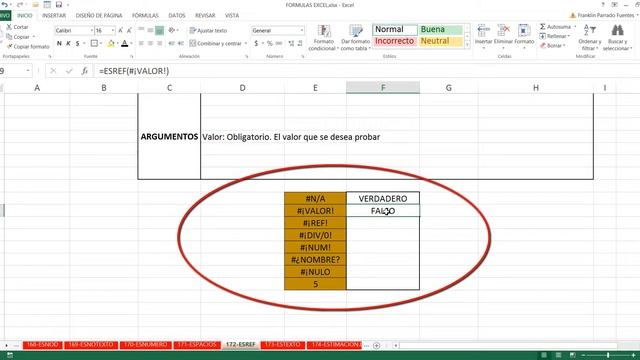640x360 pixels.
Task: Switch to DISEÑO DE PÁGINA tab
Action: [99, 16]
